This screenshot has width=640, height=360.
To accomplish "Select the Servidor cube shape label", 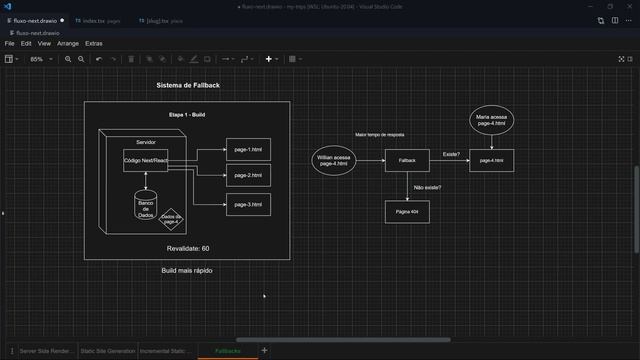I will click(146, 142).
